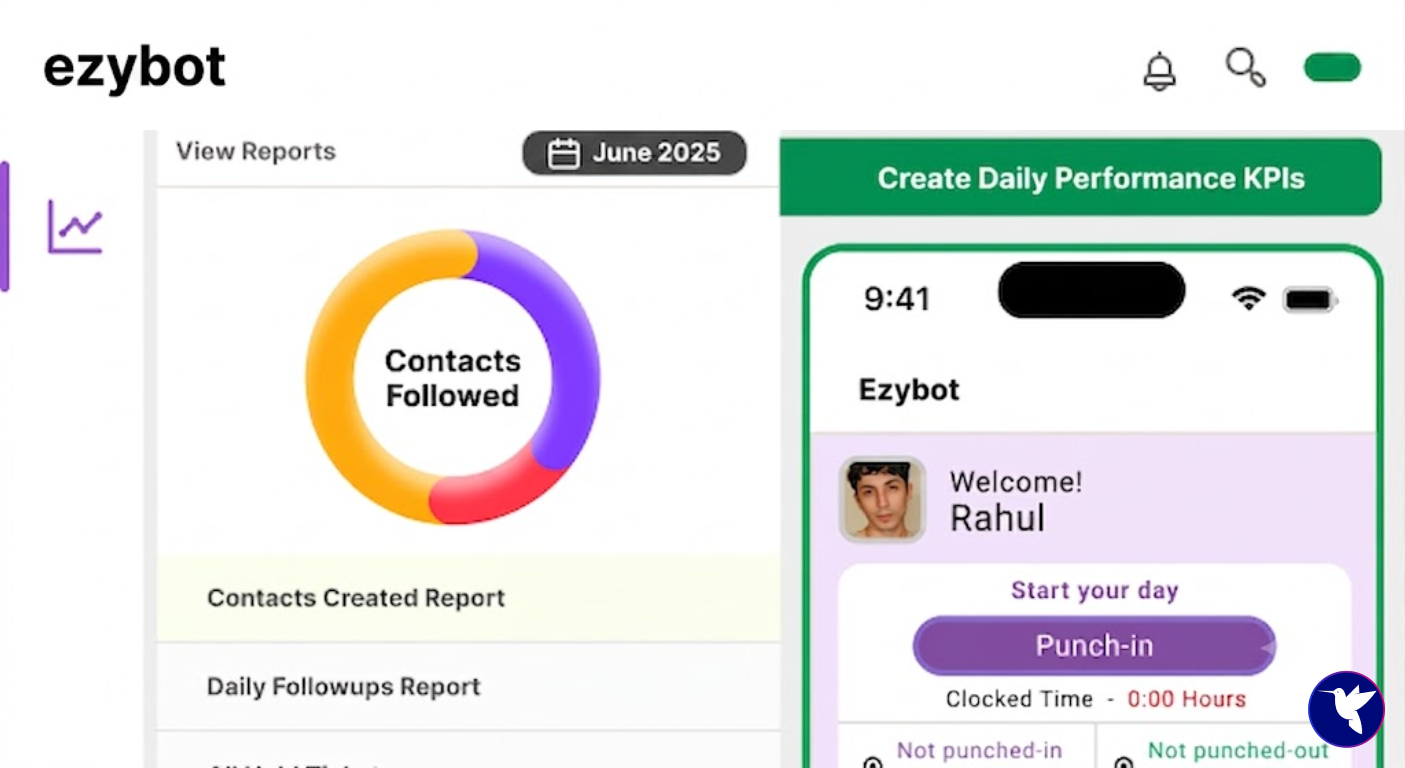Image resolution: width=1405 pixels, height=768 pixels.
Task: Click the search magnifier icon
Action: [x=1245, y=67]
